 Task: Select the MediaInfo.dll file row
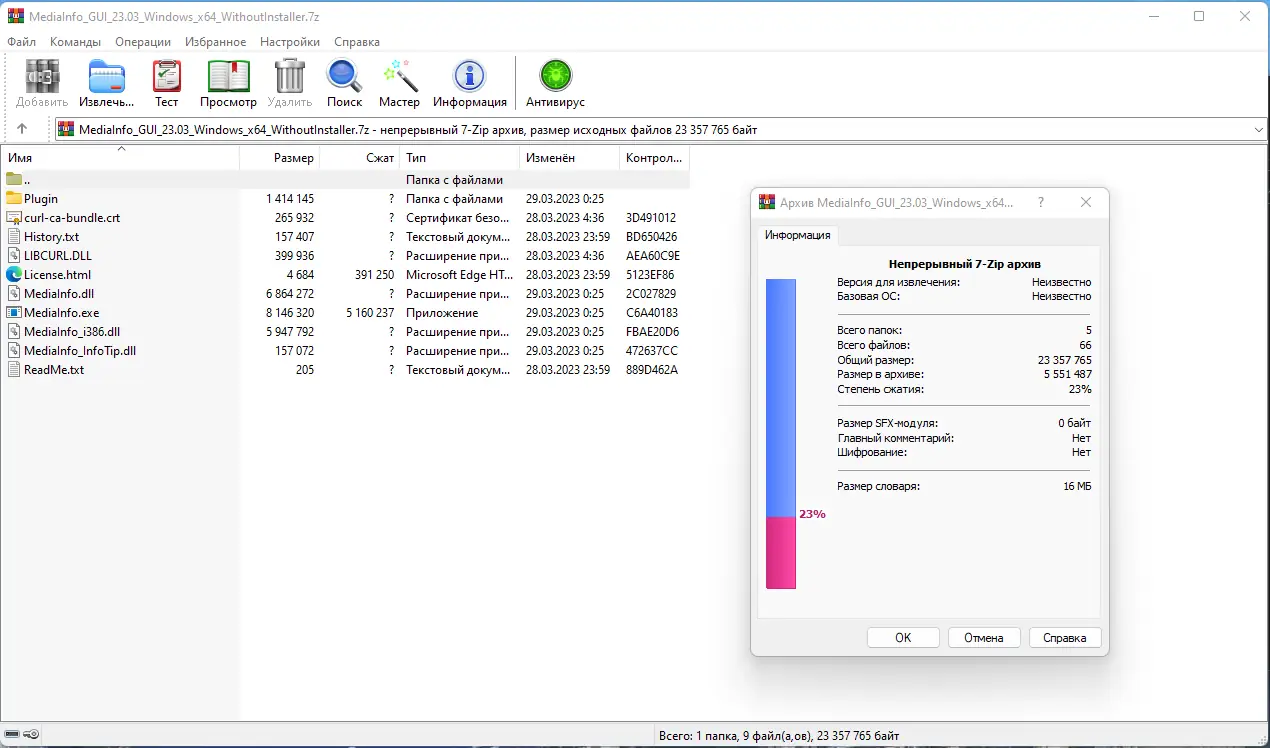pyautogui.click(x=345, y=294)
